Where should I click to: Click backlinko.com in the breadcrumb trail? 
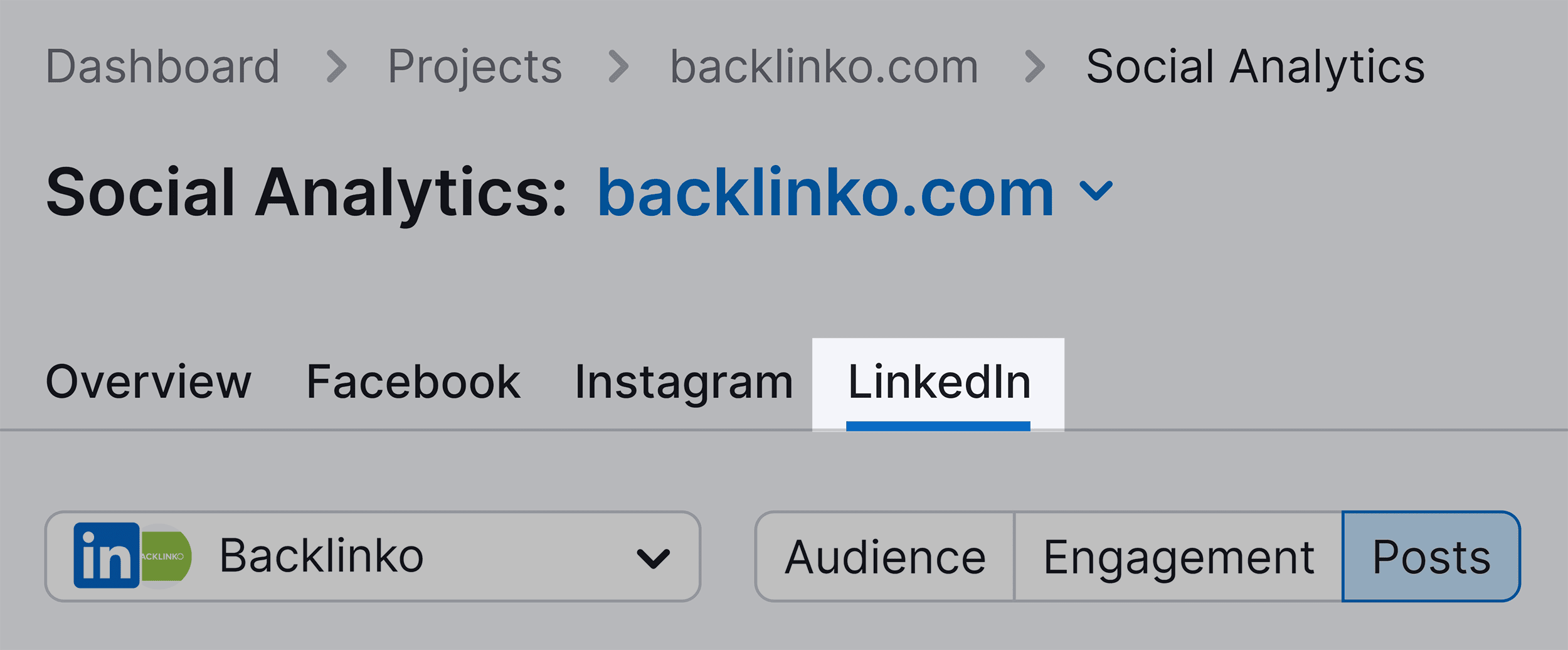pyautogui.click(x=824, y=67)
